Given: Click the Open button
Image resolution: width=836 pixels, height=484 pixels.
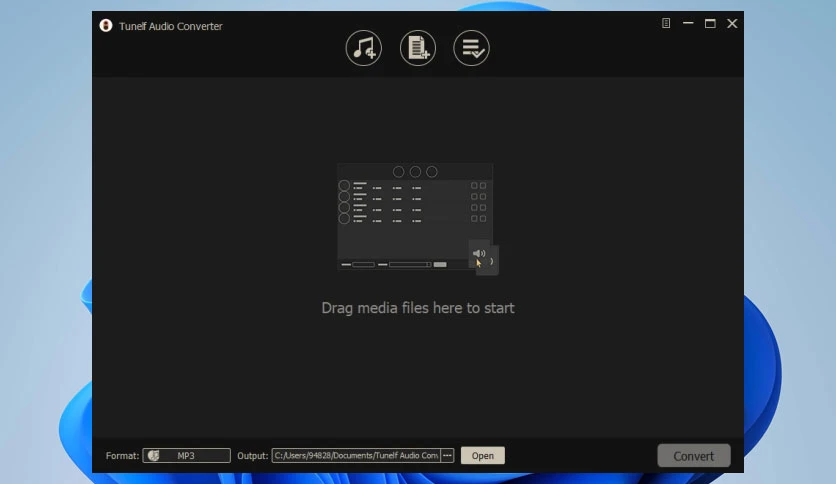Looking at the screenshot, I should tap(483, 455).
